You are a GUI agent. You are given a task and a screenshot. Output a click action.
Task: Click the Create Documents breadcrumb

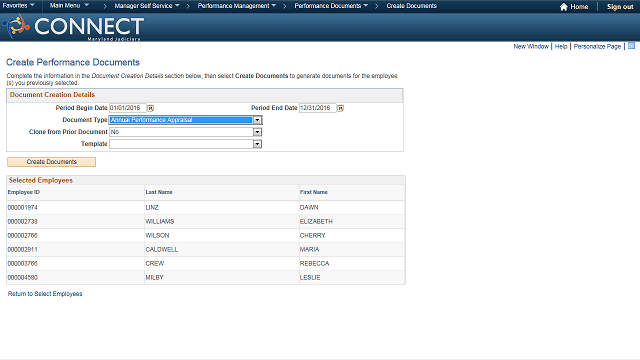pos(411,6)
